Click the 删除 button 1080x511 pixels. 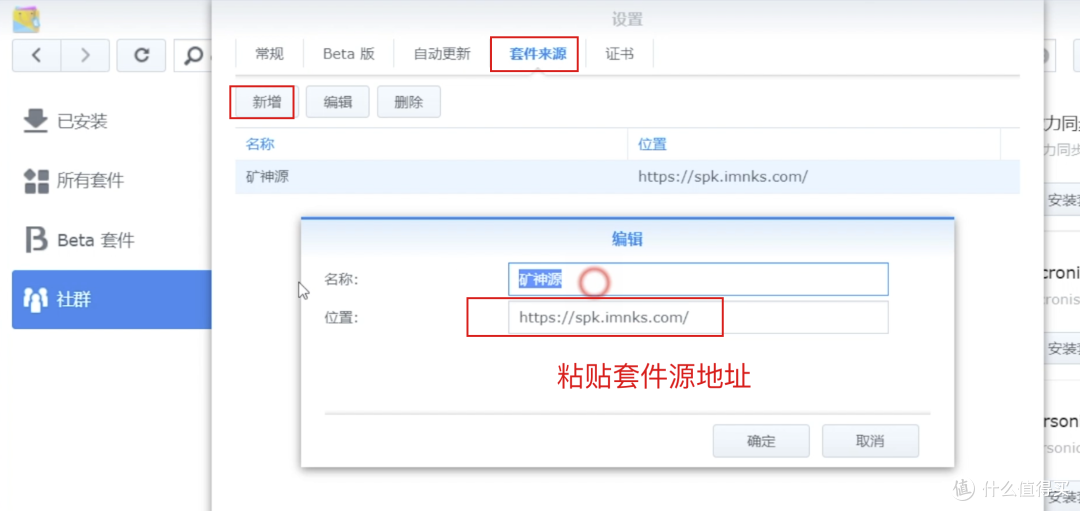408,102
